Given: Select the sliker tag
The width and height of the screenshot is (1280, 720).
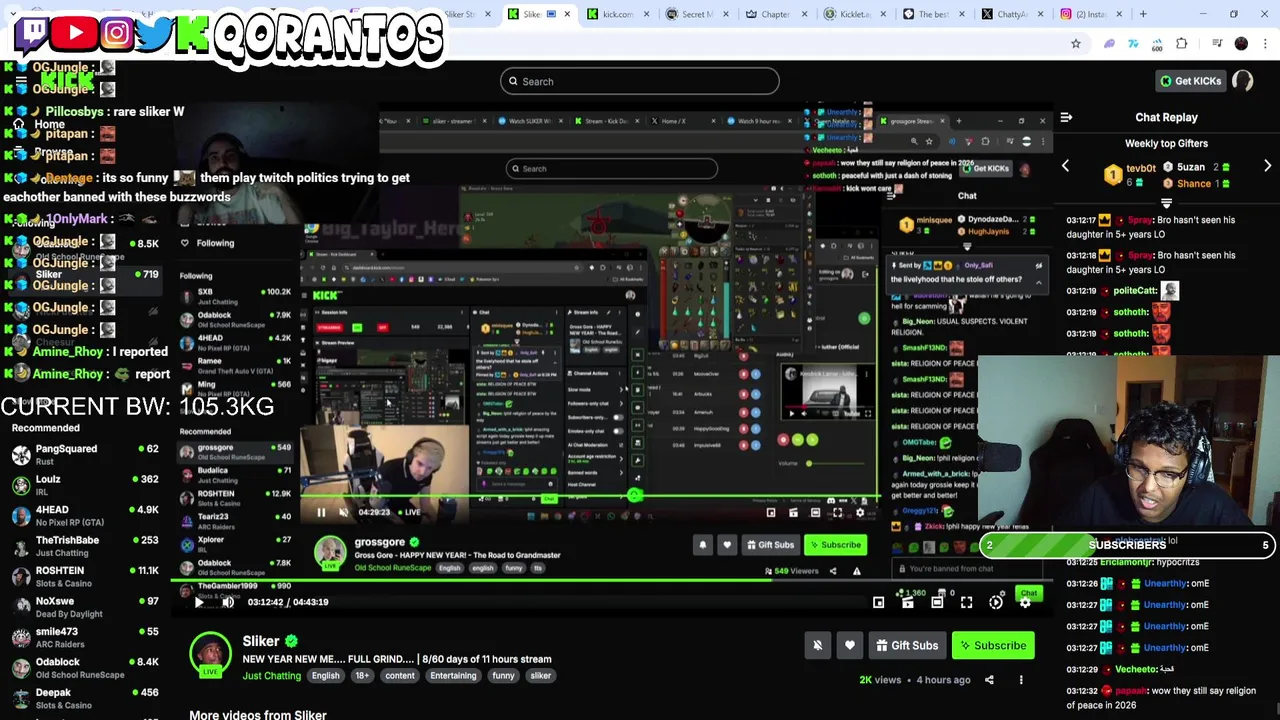Looking at the screenshot, I should [541, 676].
